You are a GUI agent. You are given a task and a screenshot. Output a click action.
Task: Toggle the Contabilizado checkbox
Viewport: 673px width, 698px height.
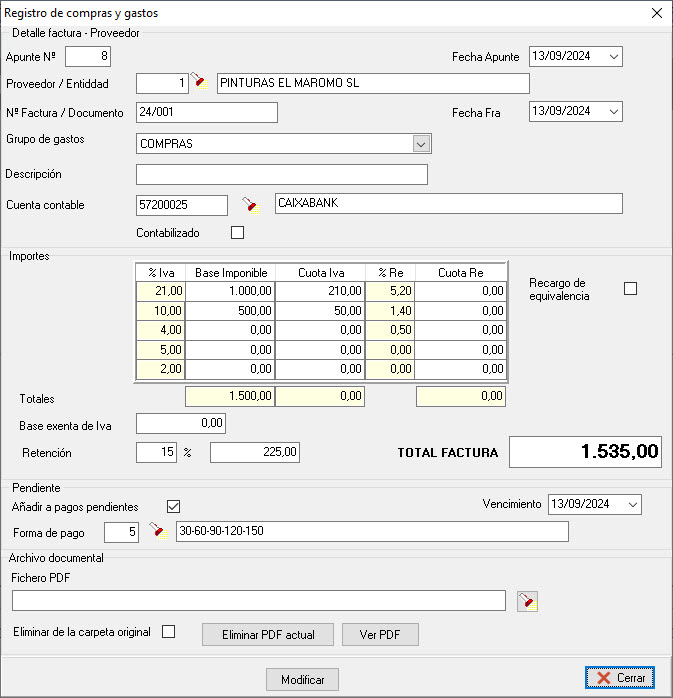pos(237,232)
